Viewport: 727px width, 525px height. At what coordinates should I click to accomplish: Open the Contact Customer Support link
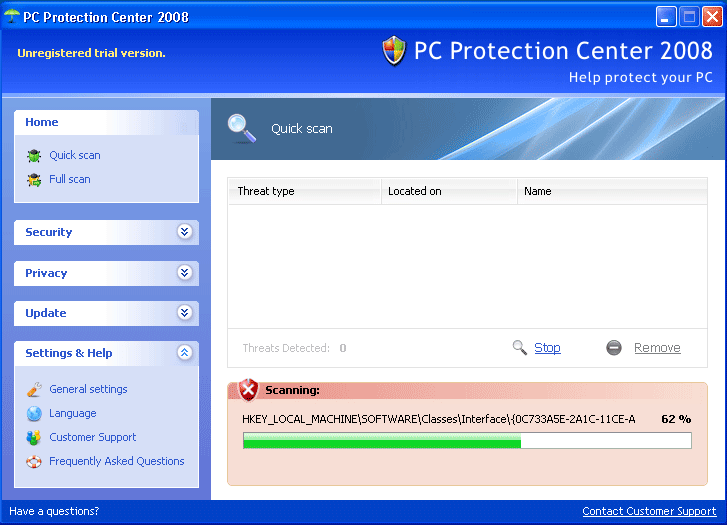[649, 511]
